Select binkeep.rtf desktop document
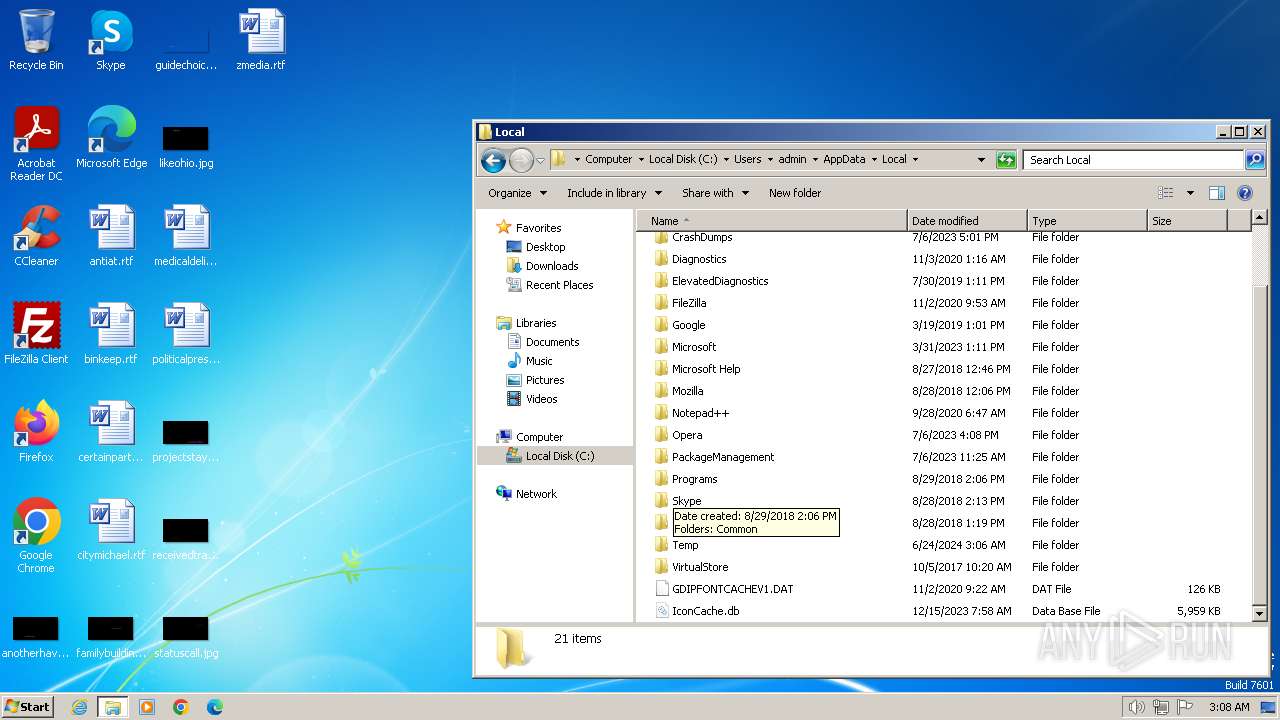 [111, 334]
